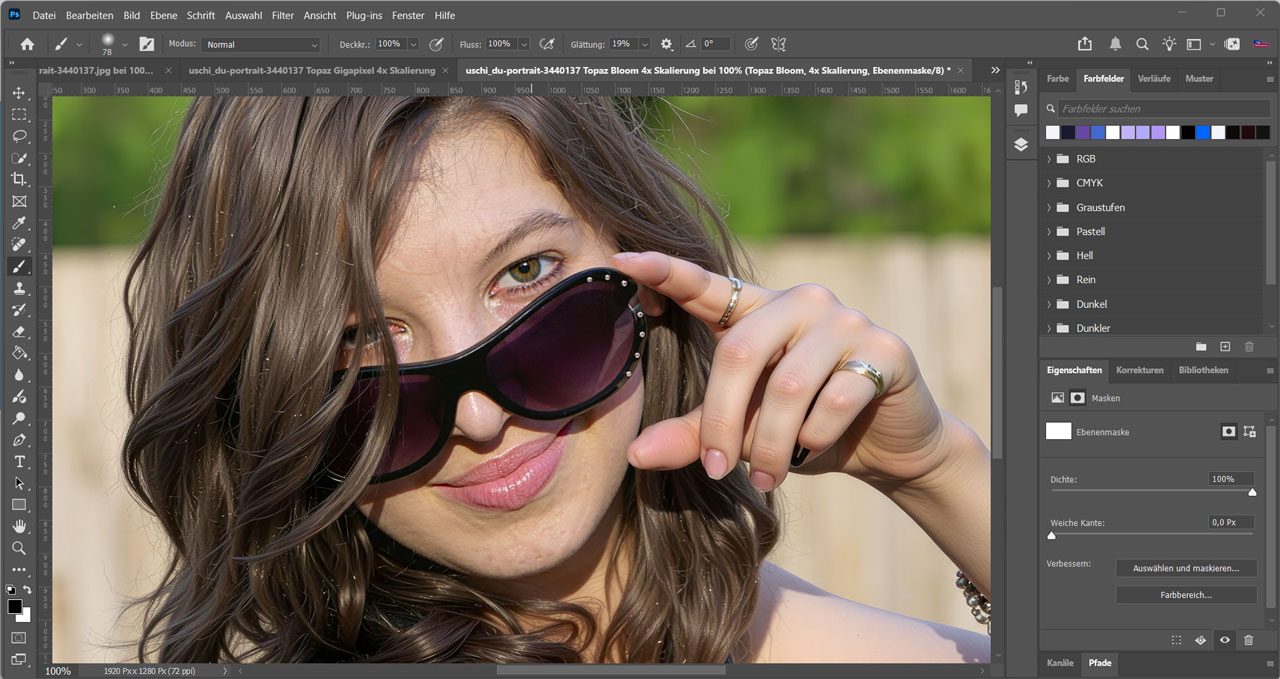Image resolution: width=1280 pixels, height=679 pixels.
Task: Toggle pressure for opacity
Action: 436,44
